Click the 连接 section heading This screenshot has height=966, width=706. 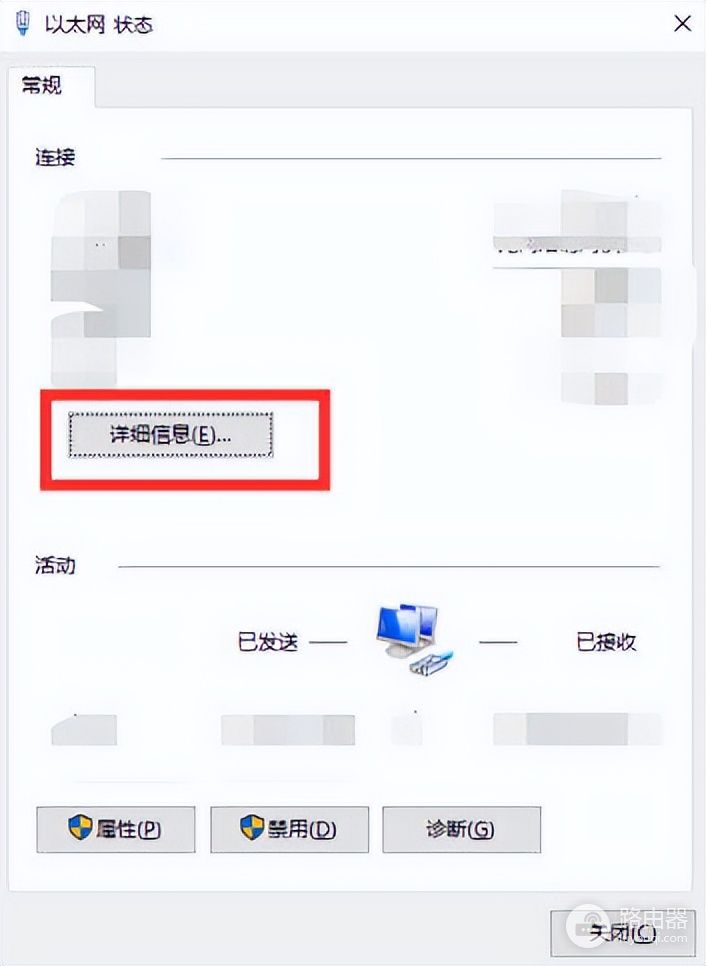point(55,158)
